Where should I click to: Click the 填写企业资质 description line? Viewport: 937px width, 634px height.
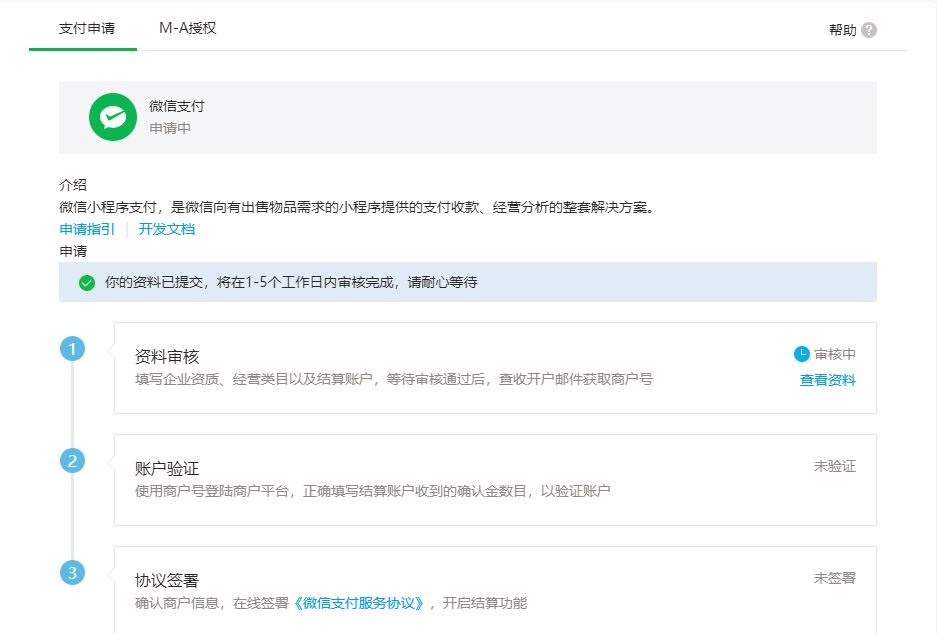(x=394, y=379)
